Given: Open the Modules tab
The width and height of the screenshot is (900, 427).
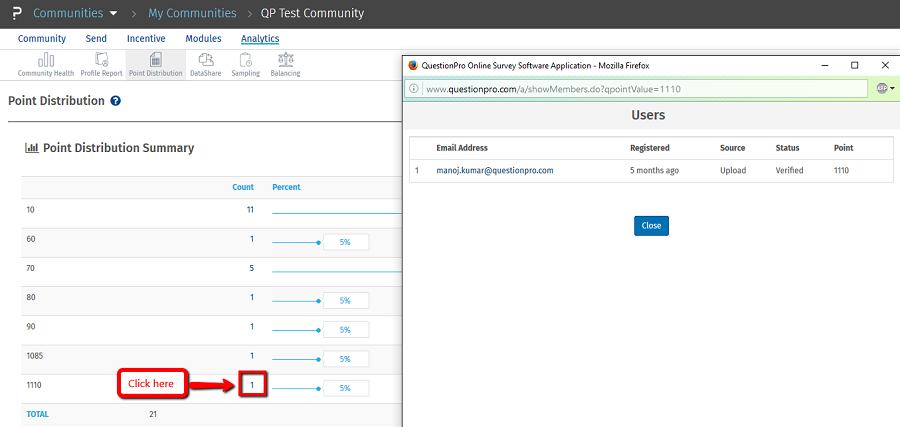Looking at the screenshot, I should [x=203, y=39].
